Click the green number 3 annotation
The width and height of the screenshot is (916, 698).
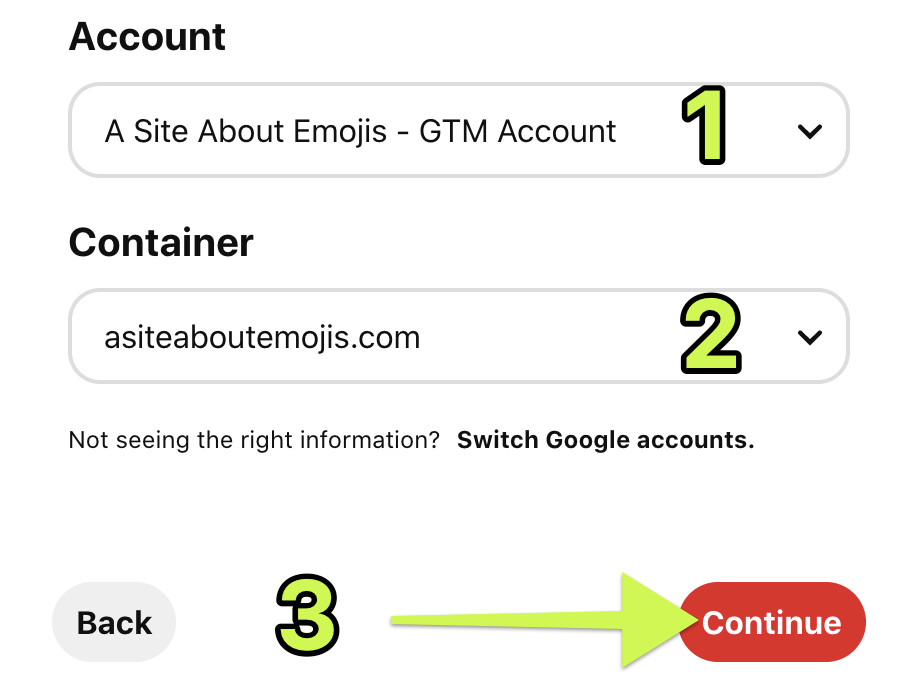click(x=307, y=613)
